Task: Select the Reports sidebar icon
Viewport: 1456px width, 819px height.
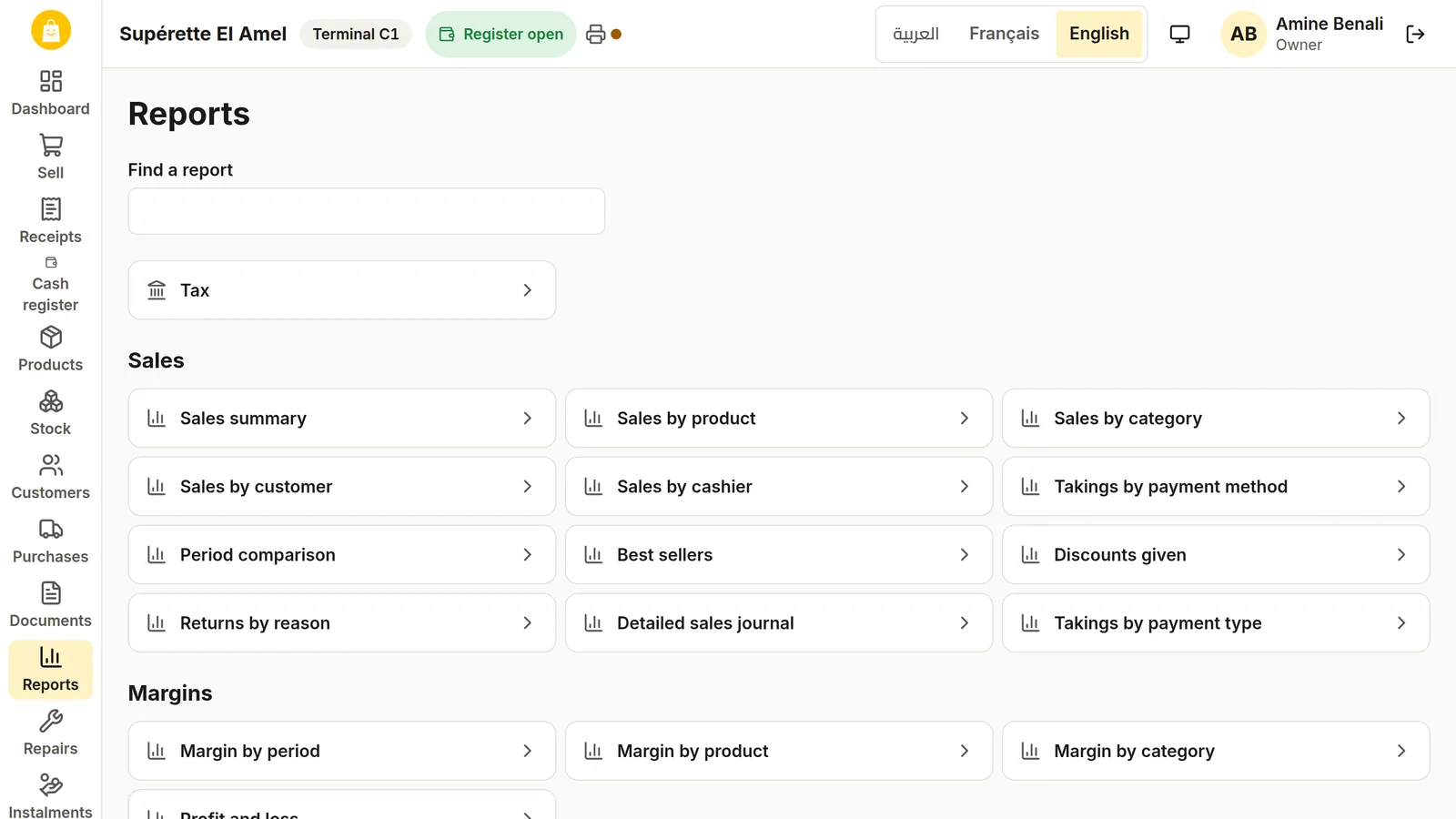Action: pos(51,657)
